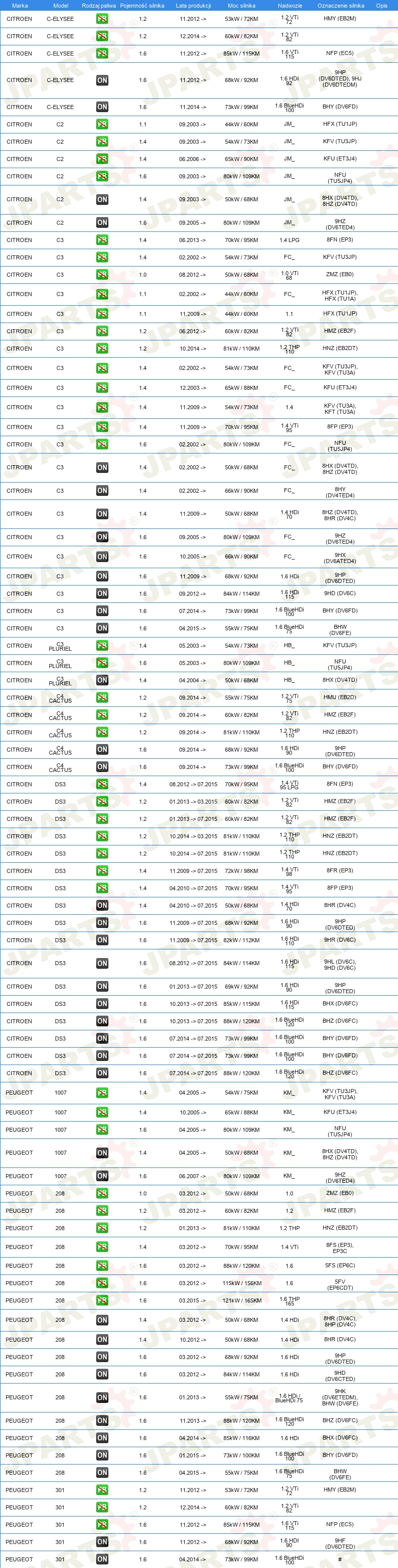Click ON icon in Citroen C3 8HY (DV4TED4) row
Image resolution: width=398 pixels, height=1568 pixels.
pyautogui.click(x=102, y=491)
